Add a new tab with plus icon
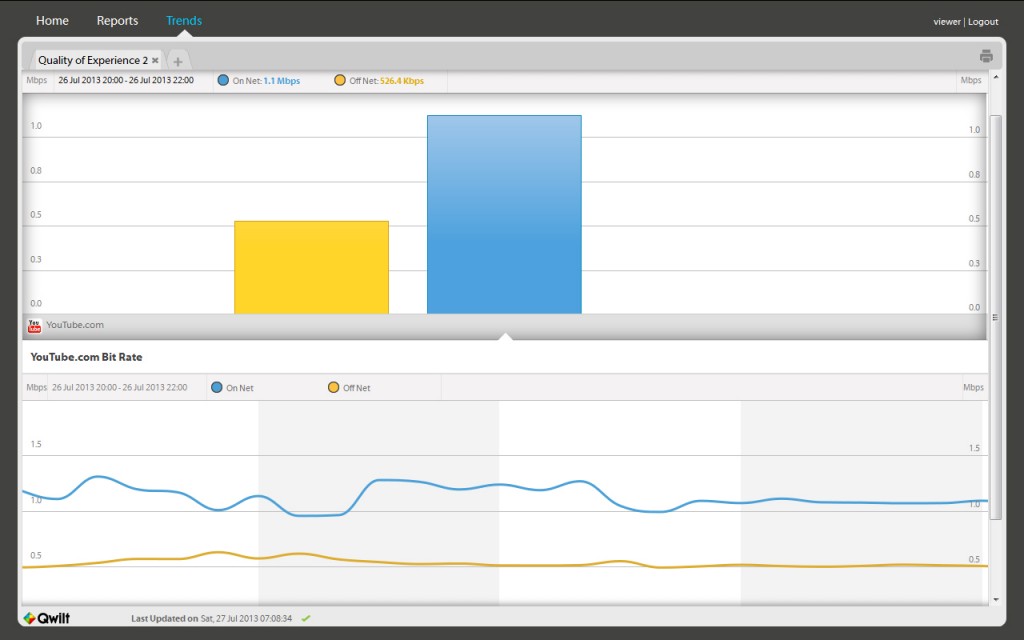 [x=178, y=61]
